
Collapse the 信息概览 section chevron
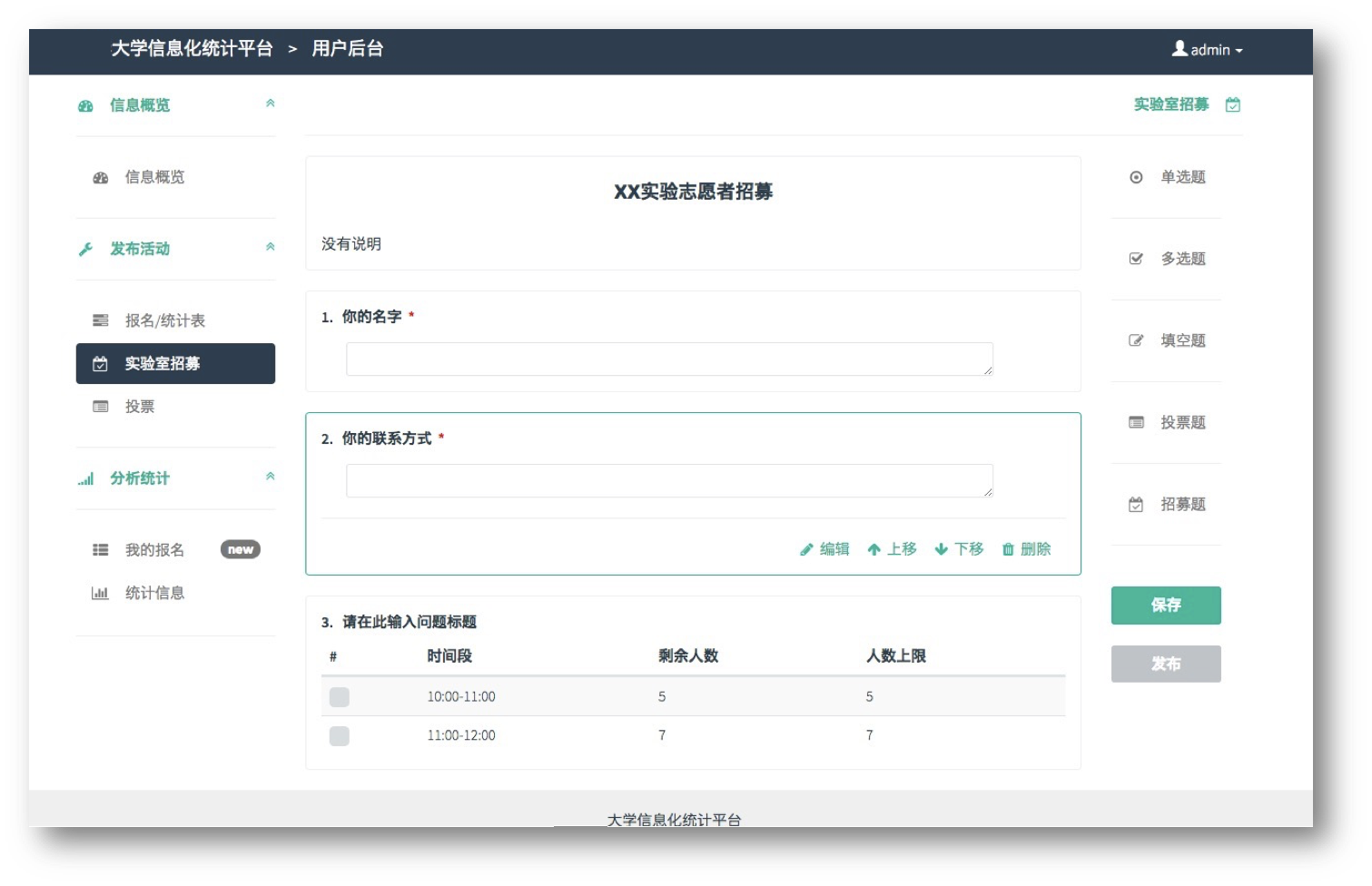[270, 103]
